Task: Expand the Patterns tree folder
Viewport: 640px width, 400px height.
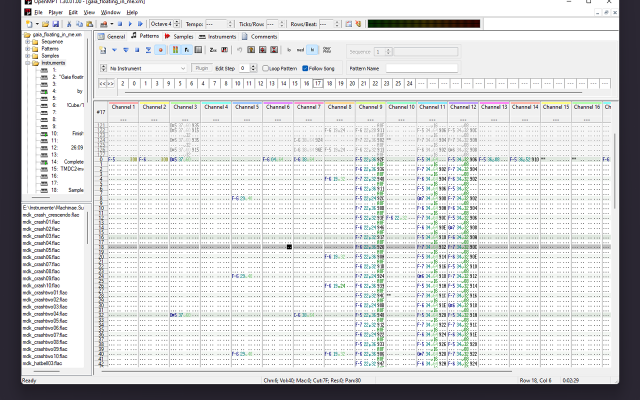Action: pyautogui.click(x=28, y=49)
